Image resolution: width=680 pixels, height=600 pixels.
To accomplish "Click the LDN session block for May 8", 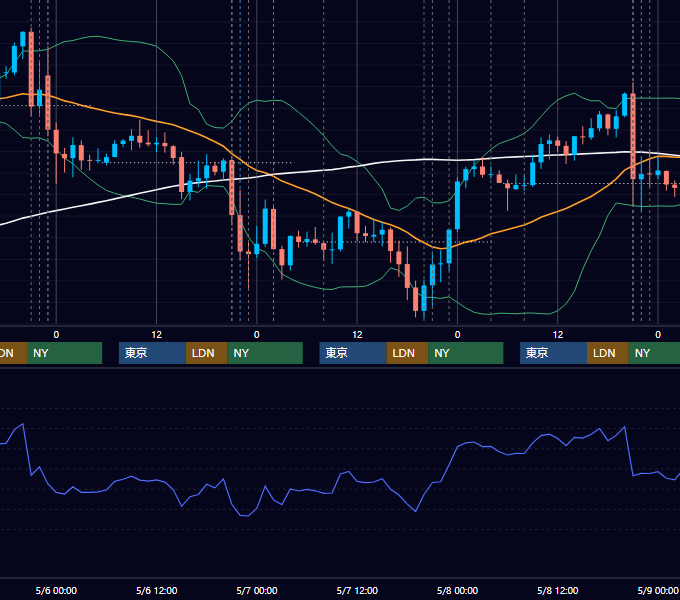I will point(608,353).
